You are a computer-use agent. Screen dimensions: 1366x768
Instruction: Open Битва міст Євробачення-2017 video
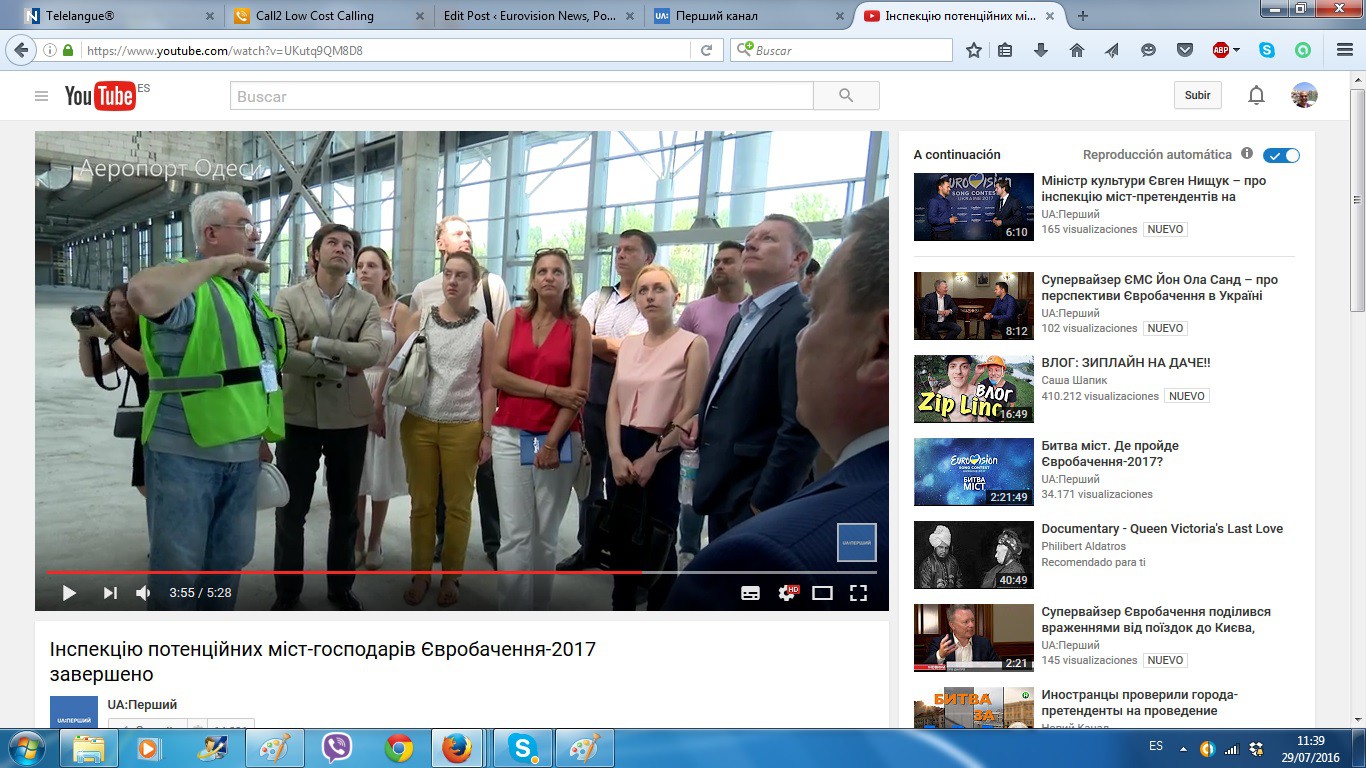1110,453
